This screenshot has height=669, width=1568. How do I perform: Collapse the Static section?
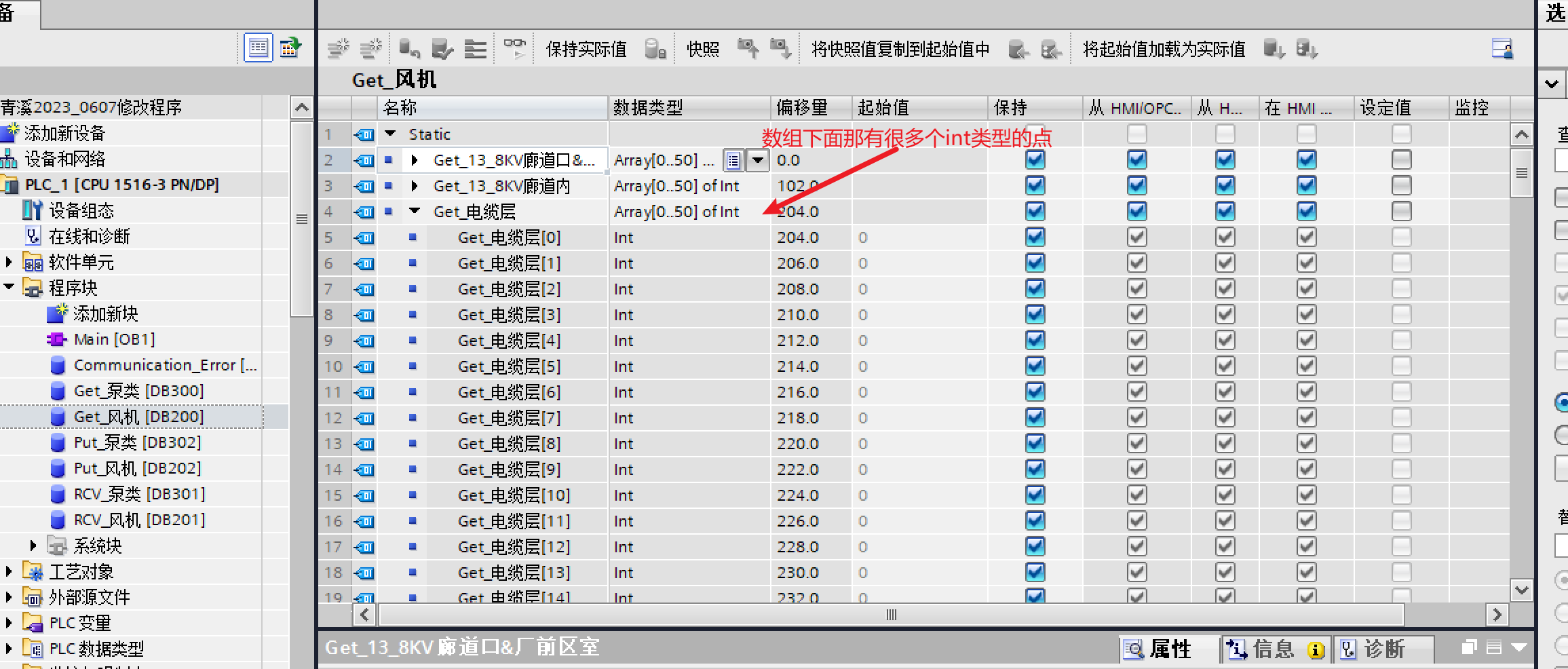coord(390,134)
